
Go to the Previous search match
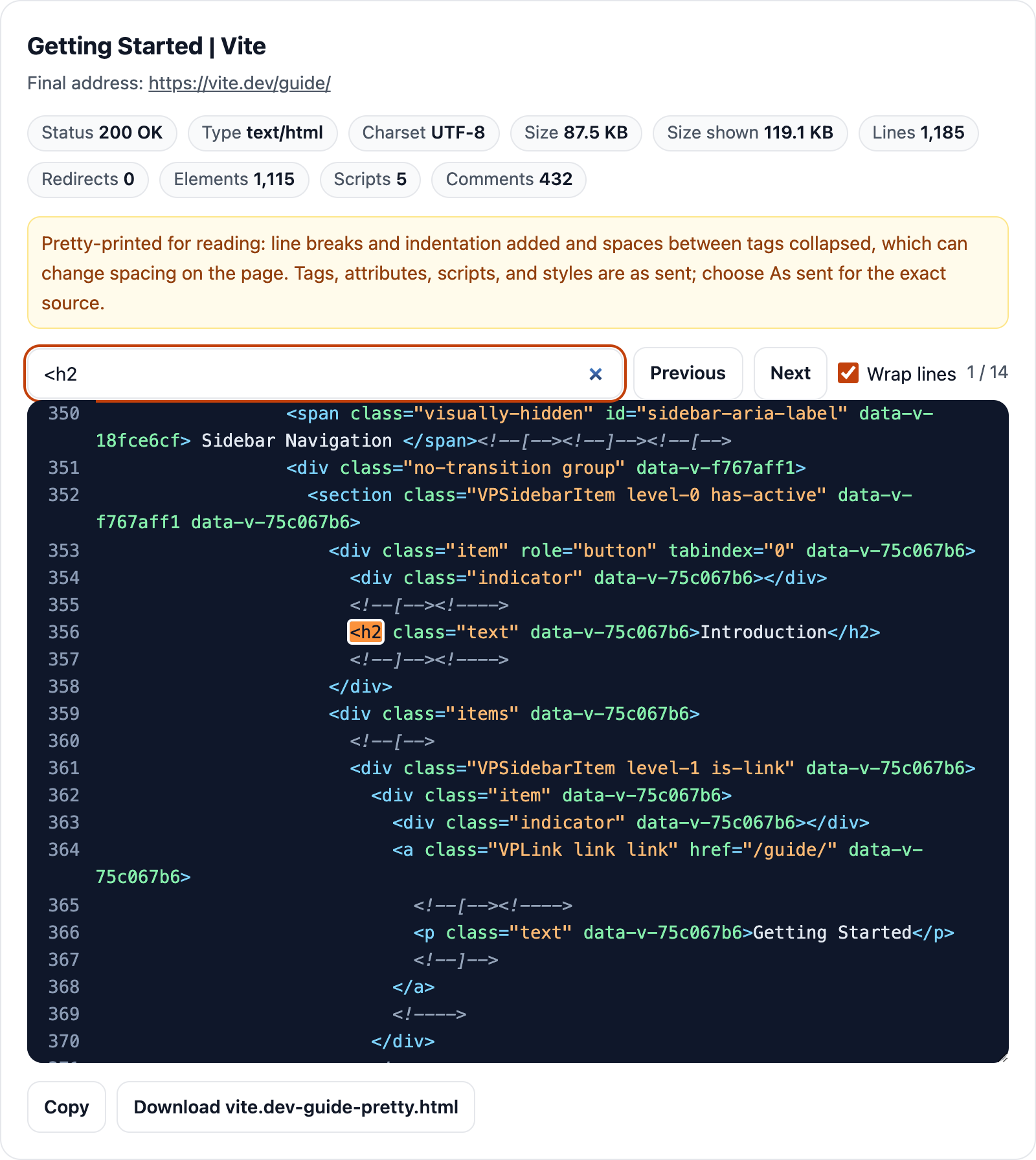tap(688, 373)
